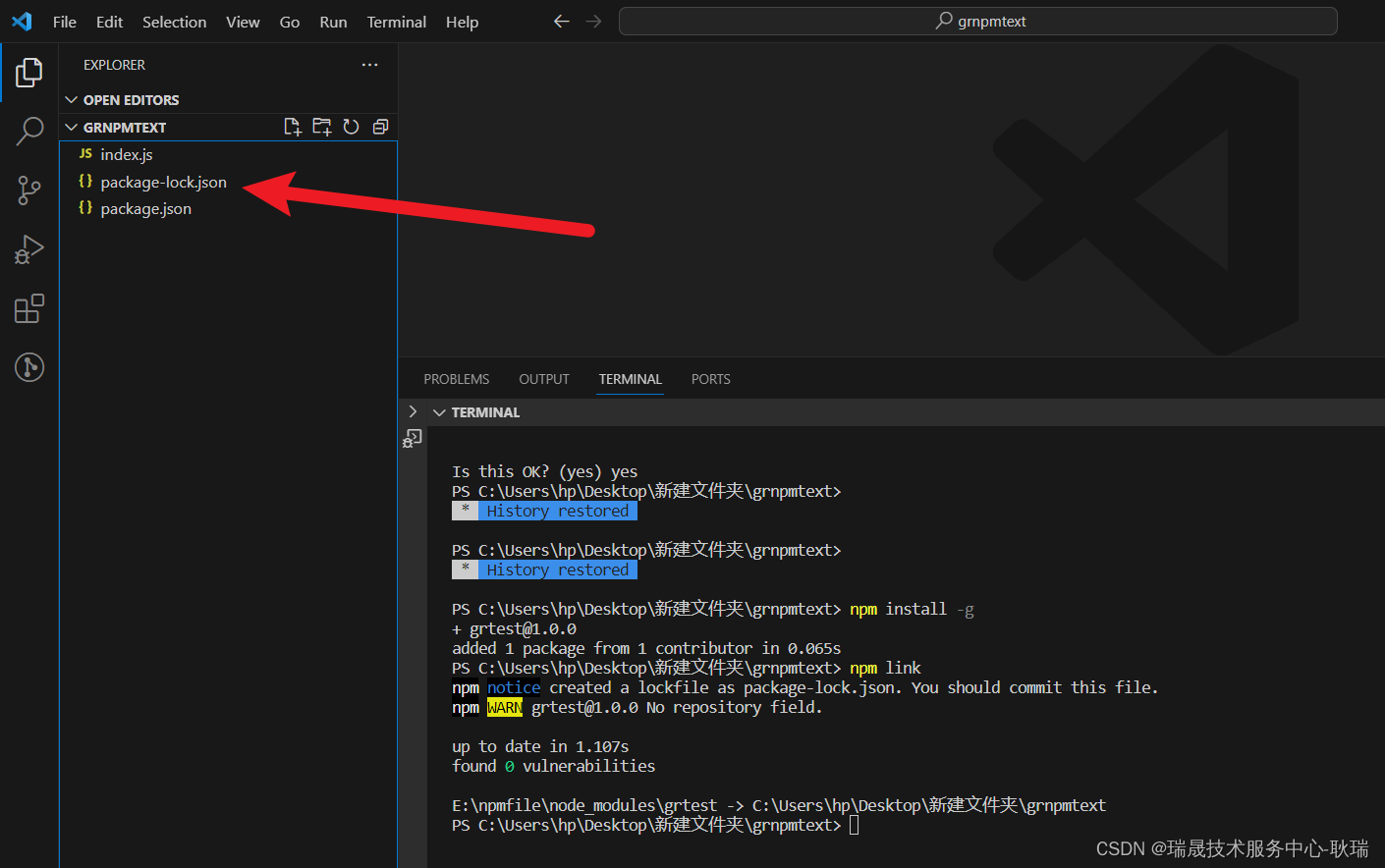Viewport: 1385px width, 868px height.
Task: Open the Search view in activity bar
Action: coord(29,131)
